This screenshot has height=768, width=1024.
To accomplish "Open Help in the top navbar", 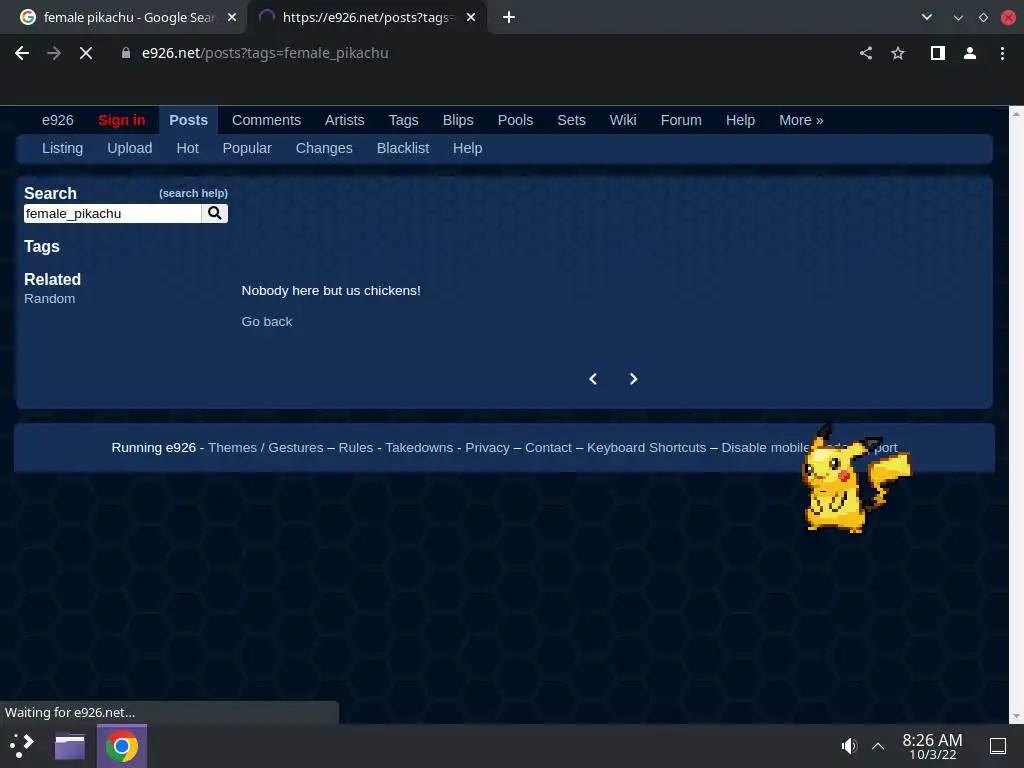I will 741,120.
